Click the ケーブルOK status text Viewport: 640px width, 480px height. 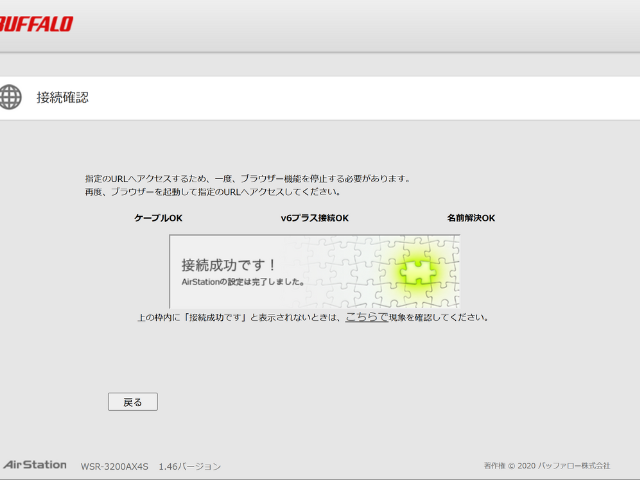(x=158, y=218)
